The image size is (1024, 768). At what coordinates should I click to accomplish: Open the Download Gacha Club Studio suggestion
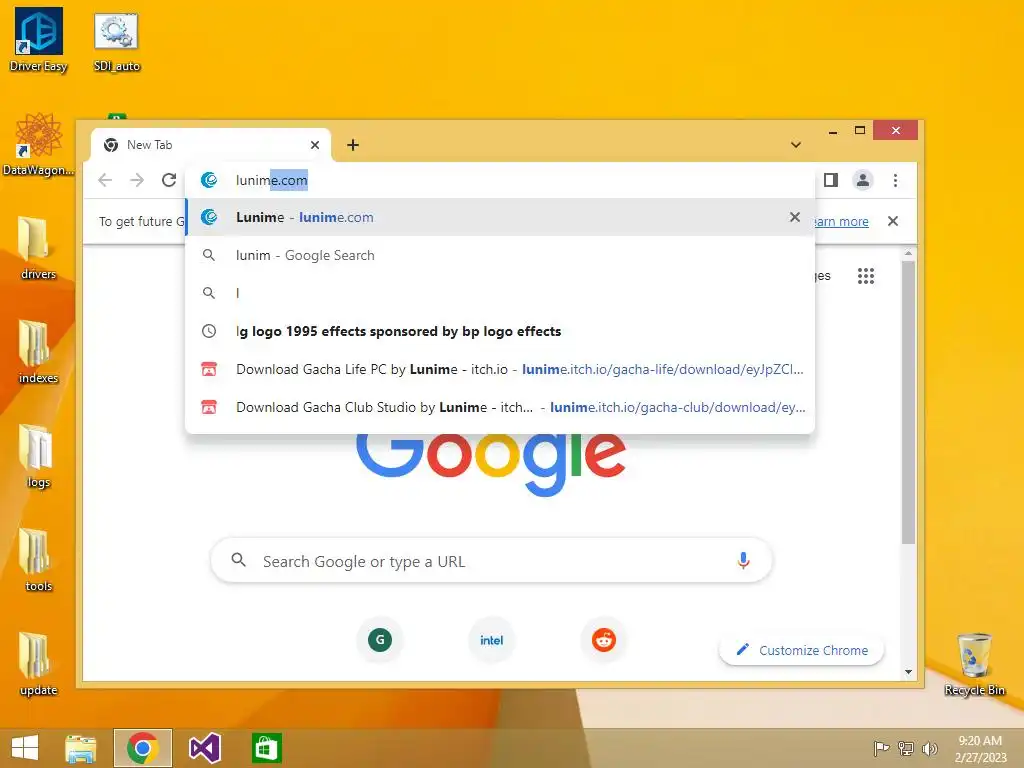pos(500,407)
